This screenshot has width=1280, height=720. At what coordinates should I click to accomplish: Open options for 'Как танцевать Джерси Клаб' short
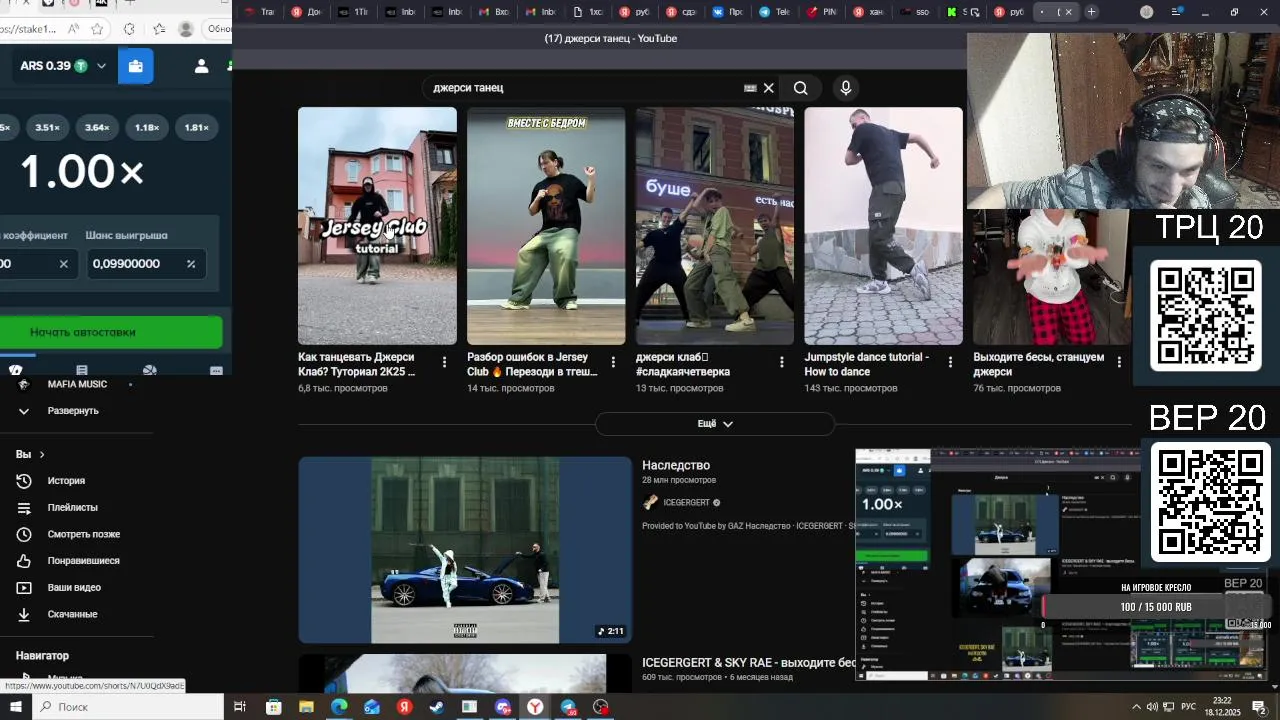445,362
